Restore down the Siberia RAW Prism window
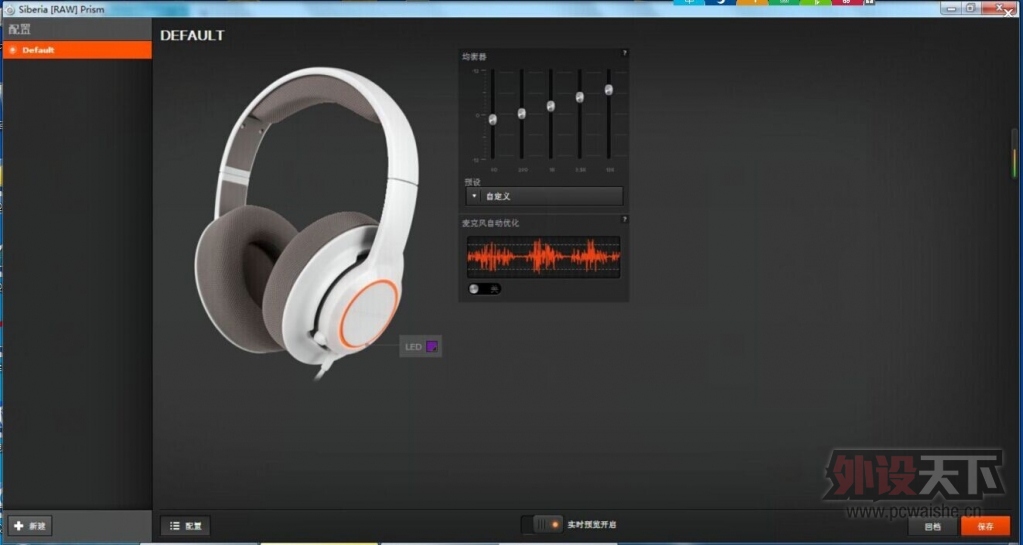Image resolution: width=1023 pixels, height=545 pixels. [970, 8]
